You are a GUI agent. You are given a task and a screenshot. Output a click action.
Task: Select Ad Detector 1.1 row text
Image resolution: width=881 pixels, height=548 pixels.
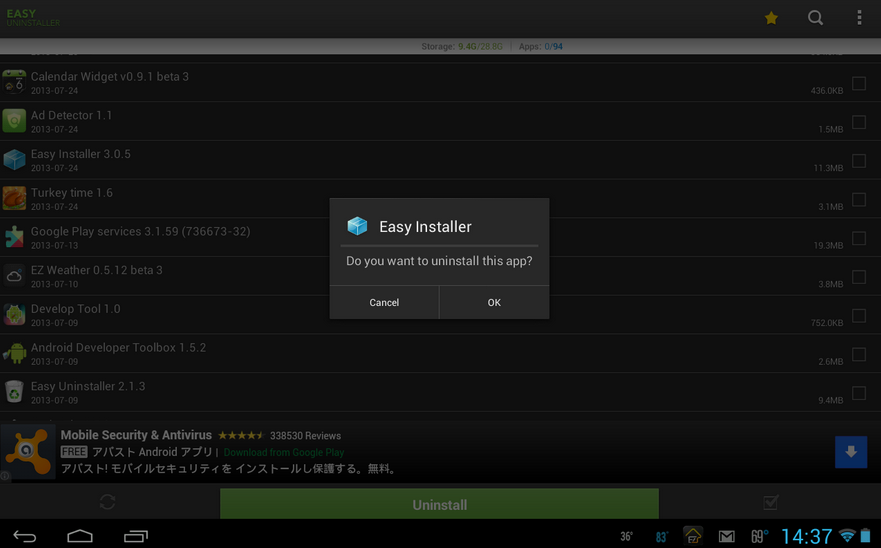click(x=71, y=115)
